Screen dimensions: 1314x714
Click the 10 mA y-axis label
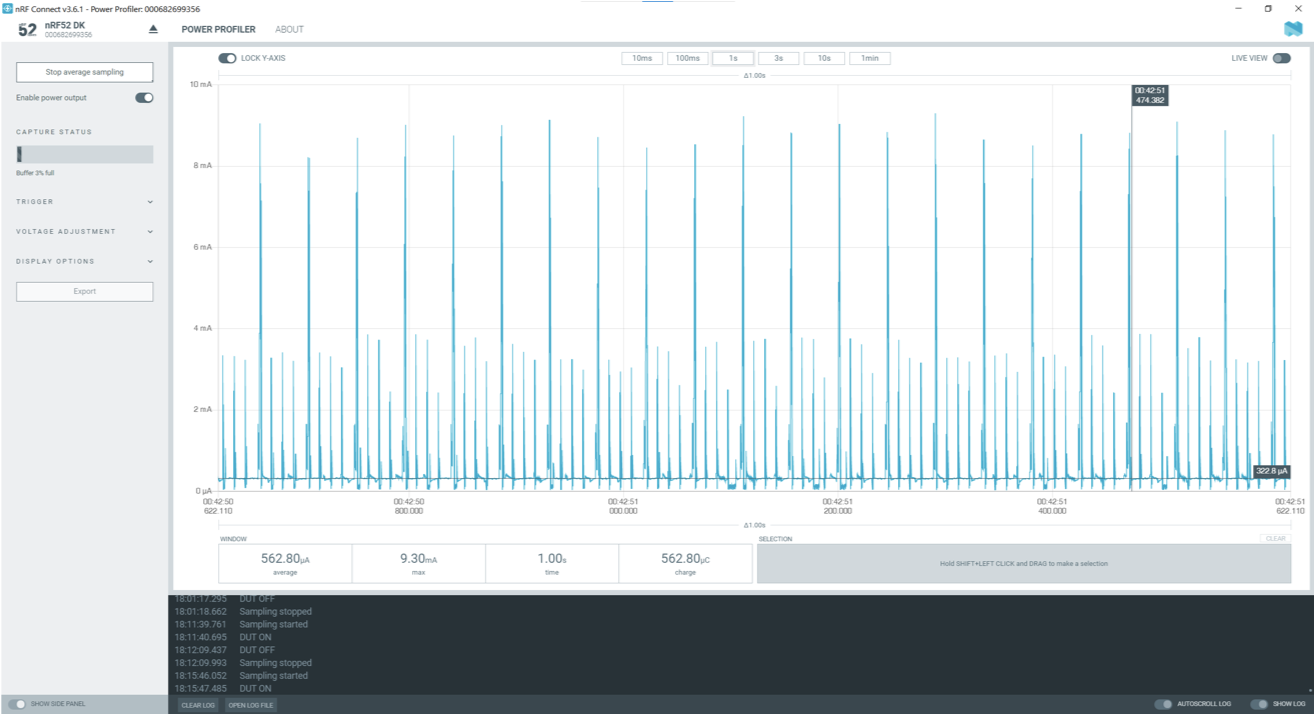tap(201, 85)
